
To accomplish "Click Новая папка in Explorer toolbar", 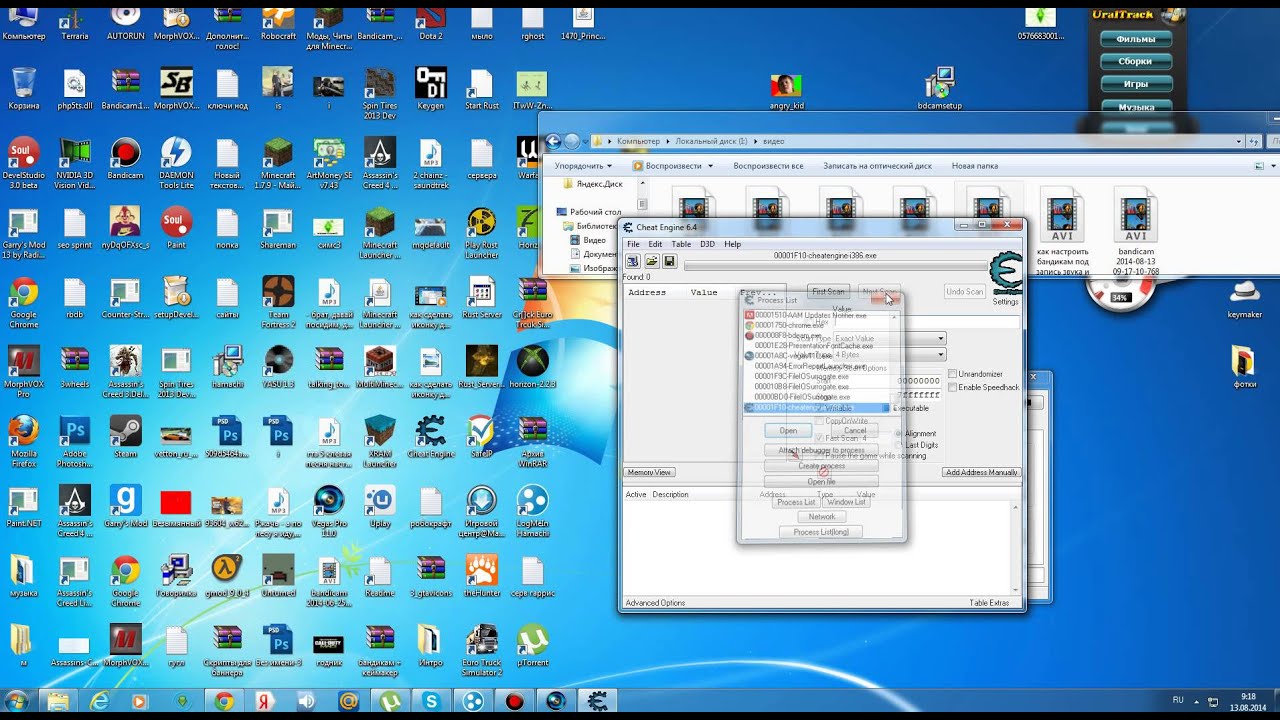I will point(975,166).
